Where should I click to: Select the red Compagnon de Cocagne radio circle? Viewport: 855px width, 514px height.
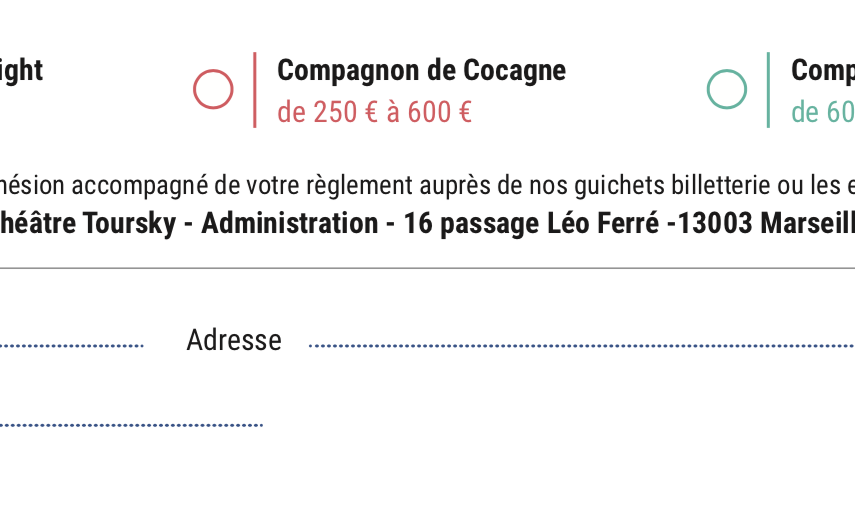coord(213,89)
